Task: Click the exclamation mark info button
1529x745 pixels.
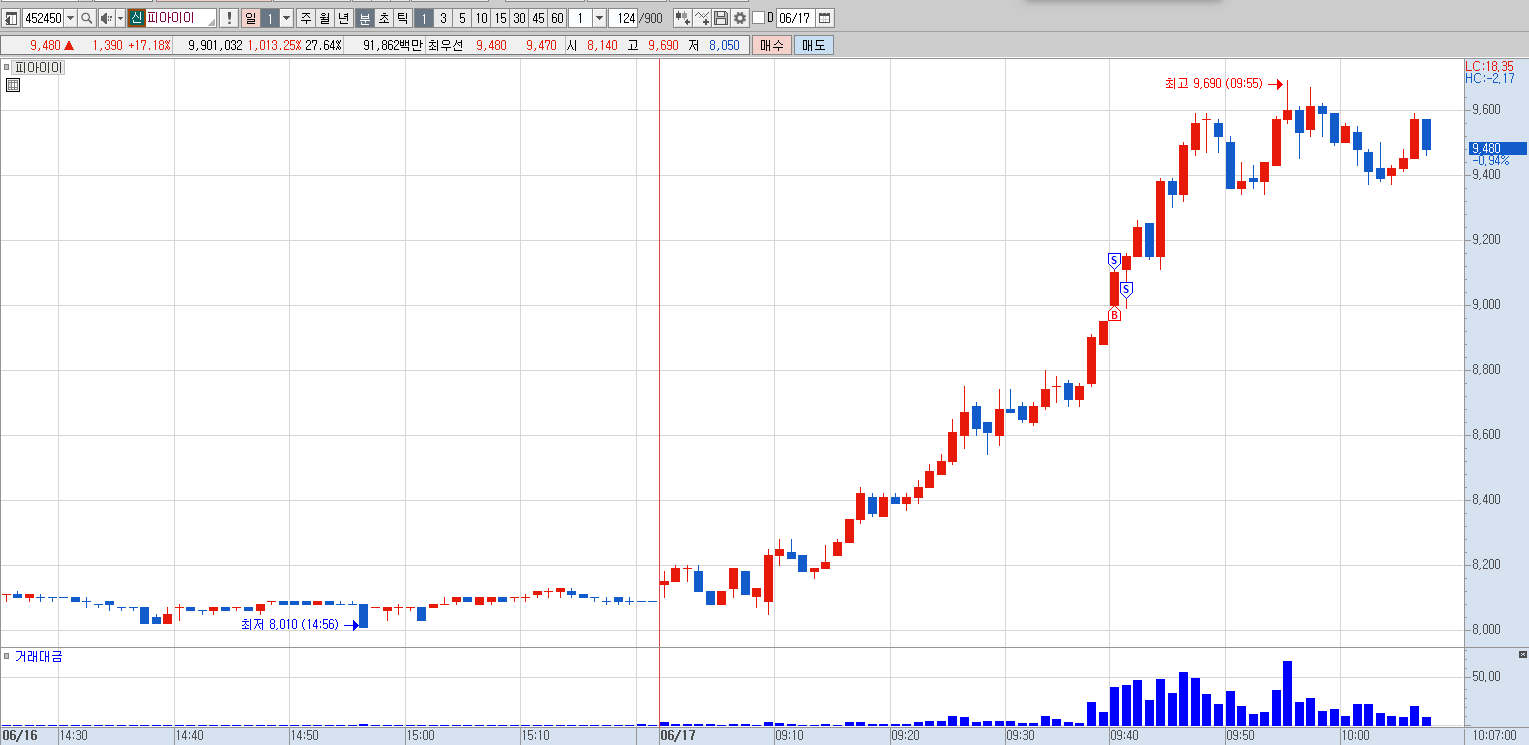Action: pos(229,18)
